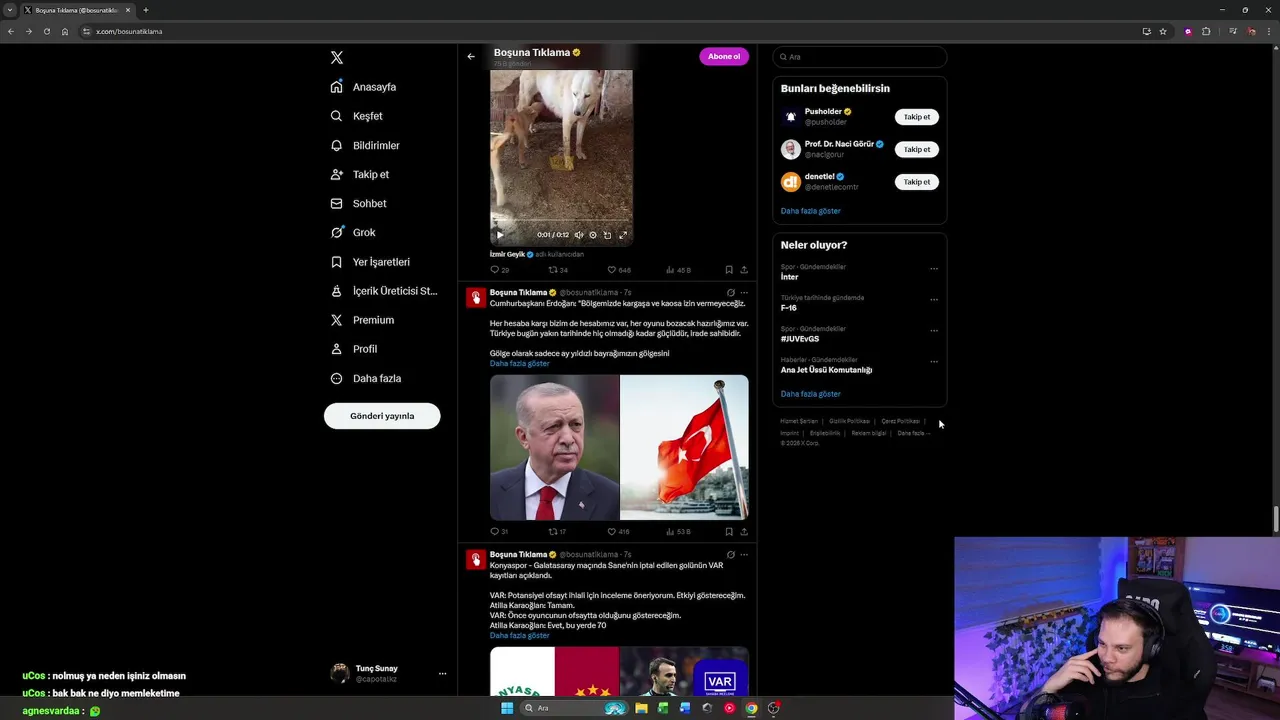This screenshot has height=720, width=1280.
Task: Reply to Erdoğan post
Action: click(499, 532)
